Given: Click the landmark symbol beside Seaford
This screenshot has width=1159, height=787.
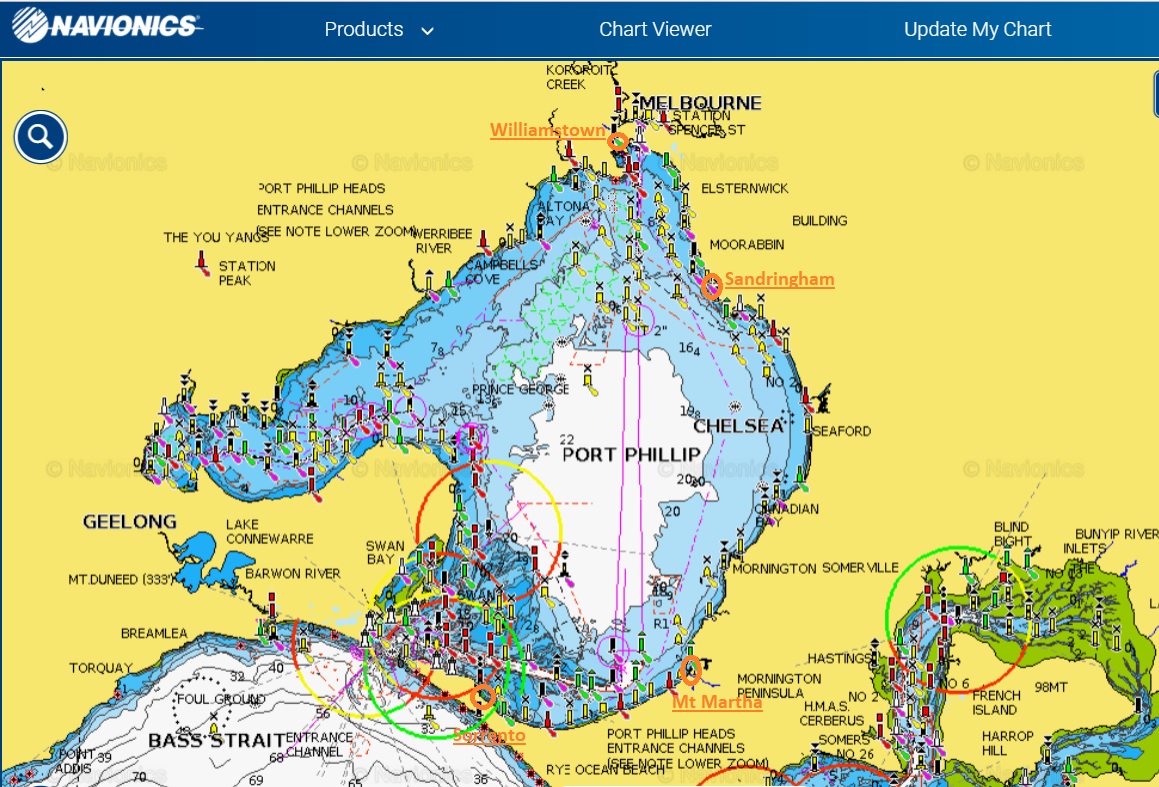Looking at the screenshot, I should [822, 402].
